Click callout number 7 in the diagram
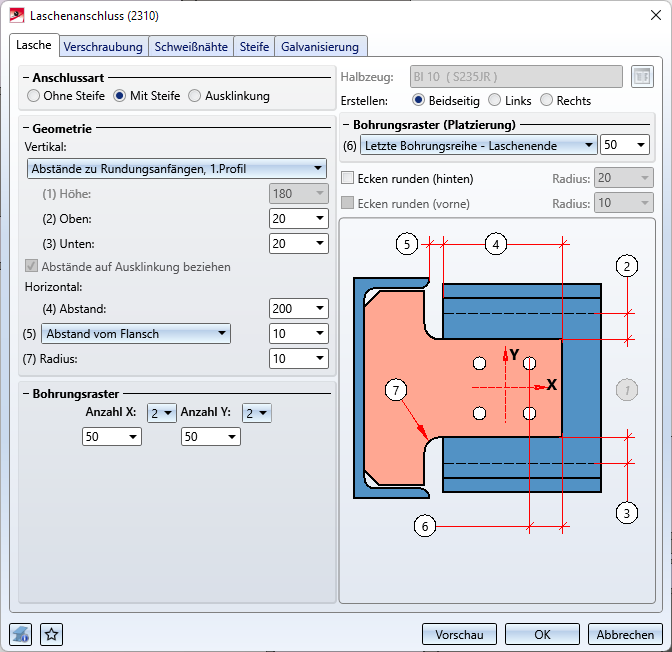 coord(398,390)
